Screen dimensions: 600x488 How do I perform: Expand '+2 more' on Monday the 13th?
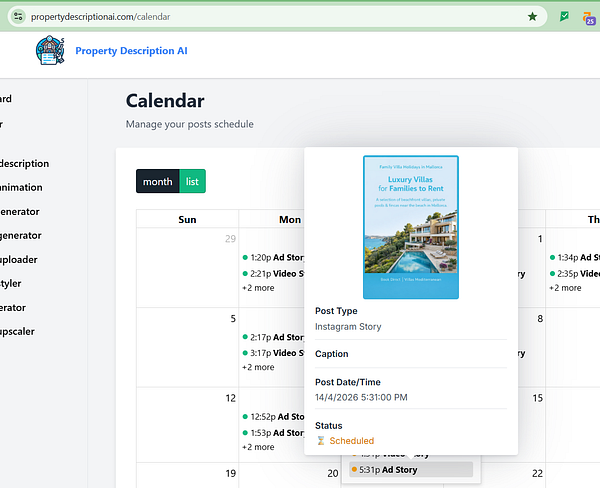[x=258, y=447]
